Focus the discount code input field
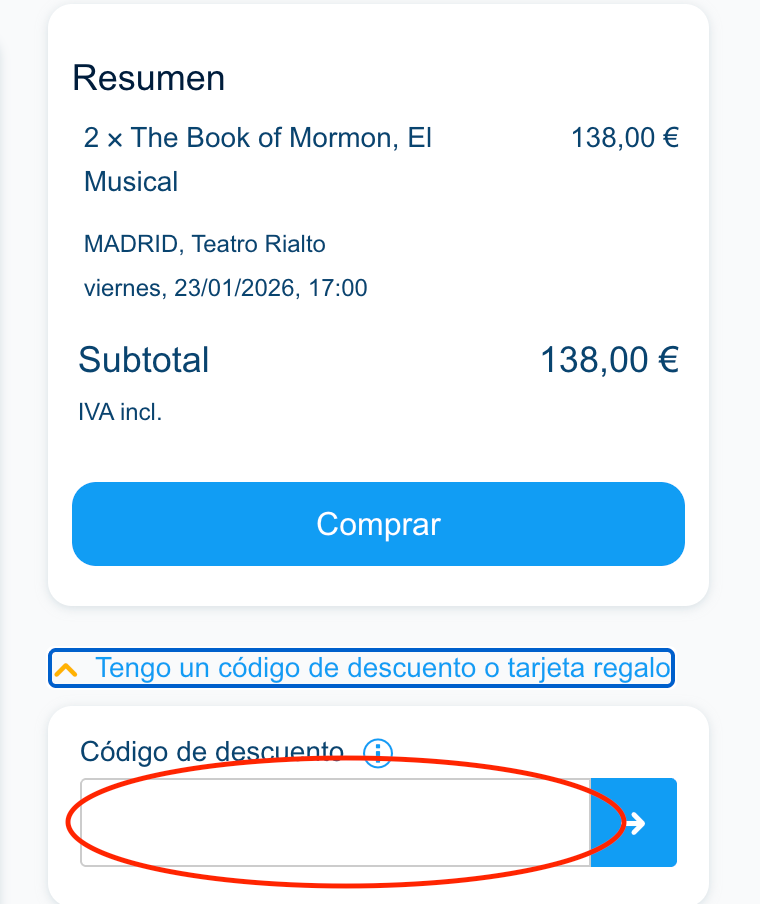The width and height of the screenshot is (760, 904). (x=335, y=822)
